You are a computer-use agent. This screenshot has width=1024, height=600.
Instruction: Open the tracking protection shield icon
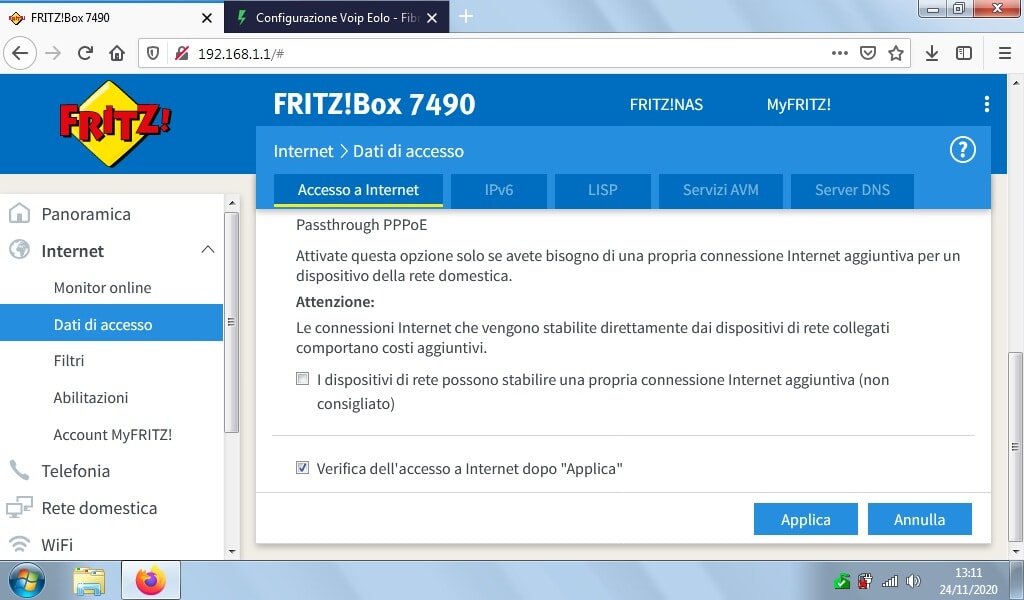coord(153,54)
